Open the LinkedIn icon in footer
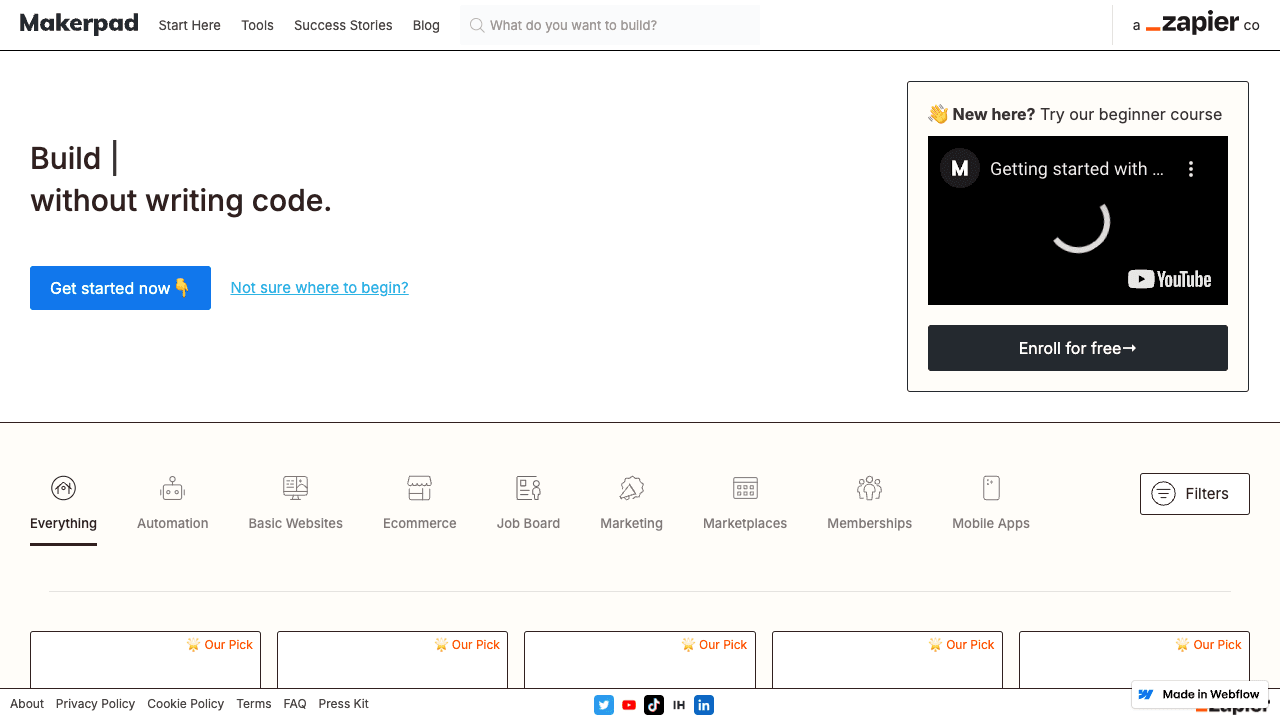 point(704,705)
